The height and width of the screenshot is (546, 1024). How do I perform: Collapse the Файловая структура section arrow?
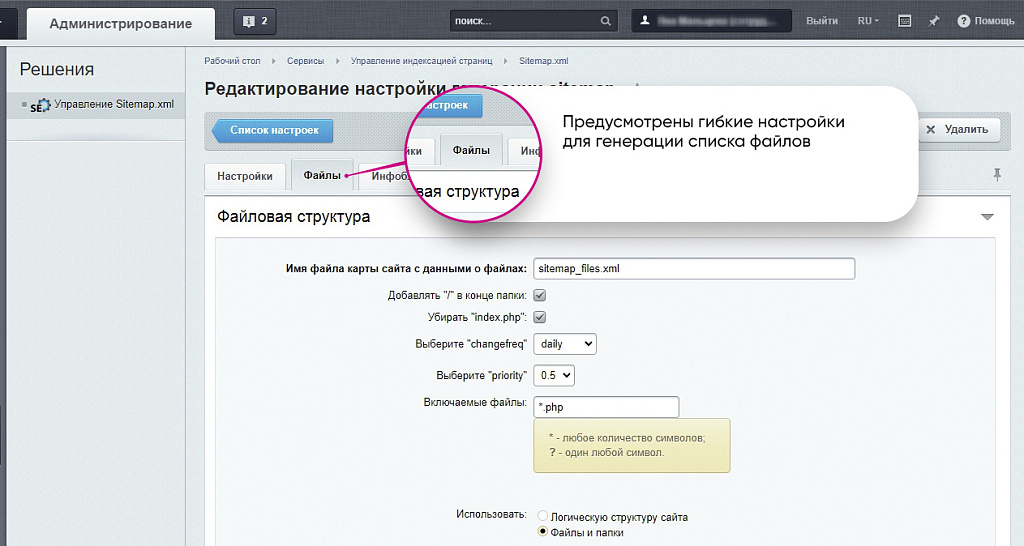point(987,217)
